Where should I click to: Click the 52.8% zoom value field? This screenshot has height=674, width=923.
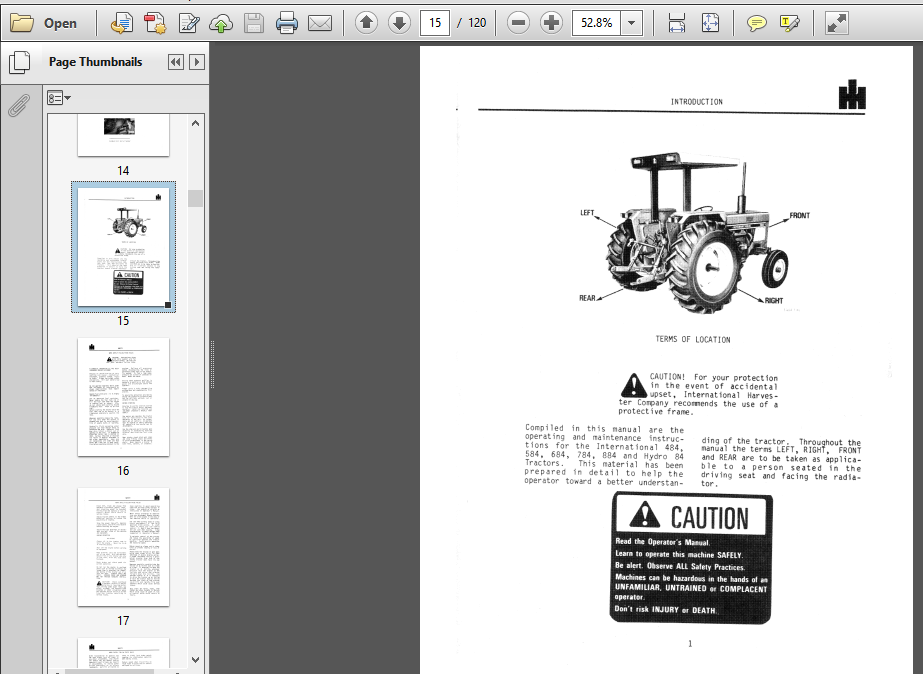pyautogui.click(x=596, y=23)
